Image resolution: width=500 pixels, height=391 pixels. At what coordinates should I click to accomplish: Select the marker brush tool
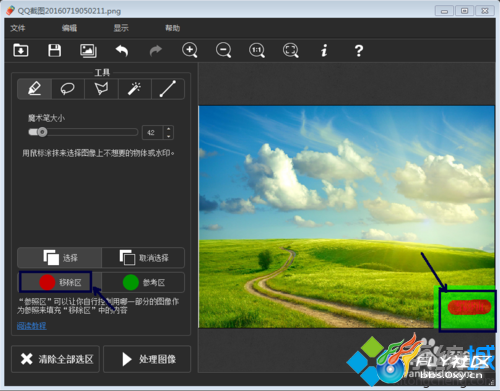pos(34,89)
